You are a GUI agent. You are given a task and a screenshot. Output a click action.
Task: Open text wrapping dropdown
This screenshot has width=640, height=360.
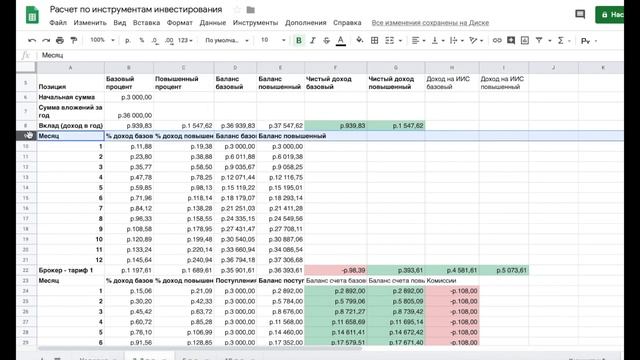coord(456,40)
